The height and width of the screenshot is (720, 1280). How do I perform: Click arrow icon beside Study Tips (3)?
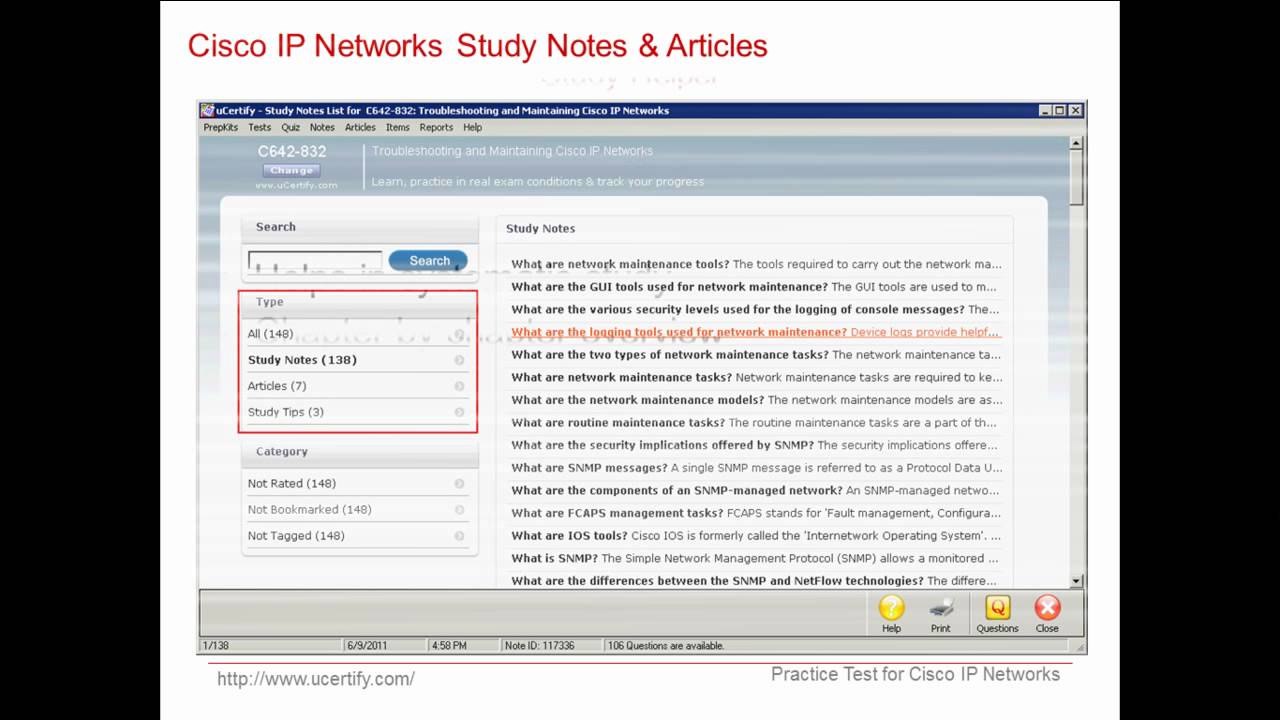click(x=460, y=412)
